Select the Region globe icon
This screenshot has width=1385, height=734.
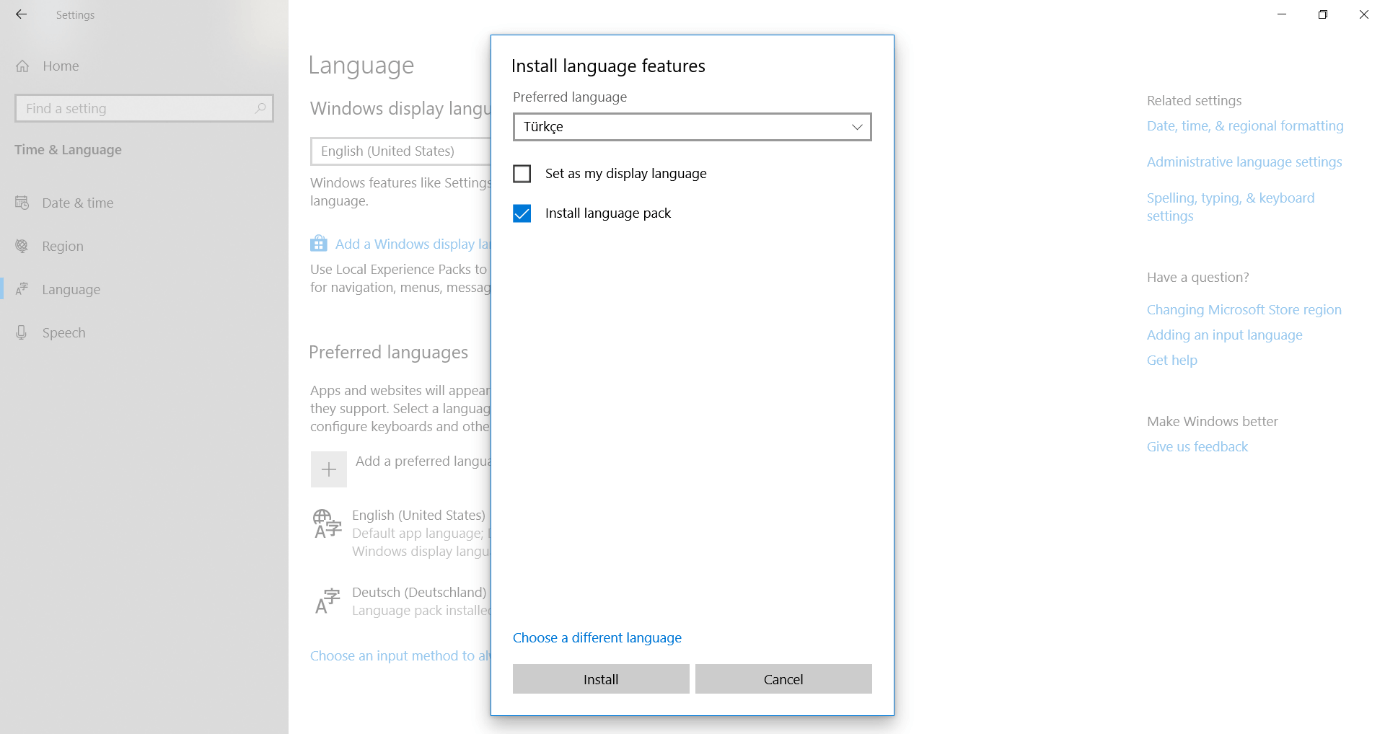pyautogui.click(x=22, y=246)
